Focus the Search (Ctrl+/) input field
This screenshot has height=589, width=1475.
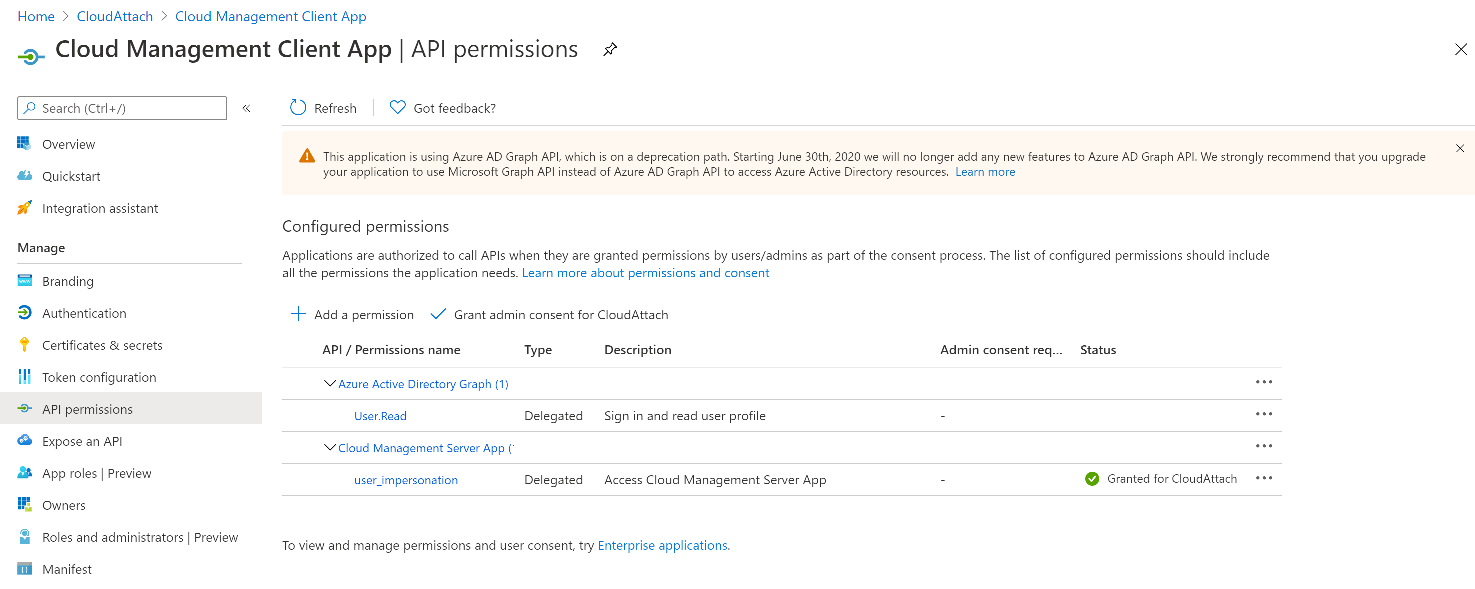pyautogui.click(x=122, y=108)
